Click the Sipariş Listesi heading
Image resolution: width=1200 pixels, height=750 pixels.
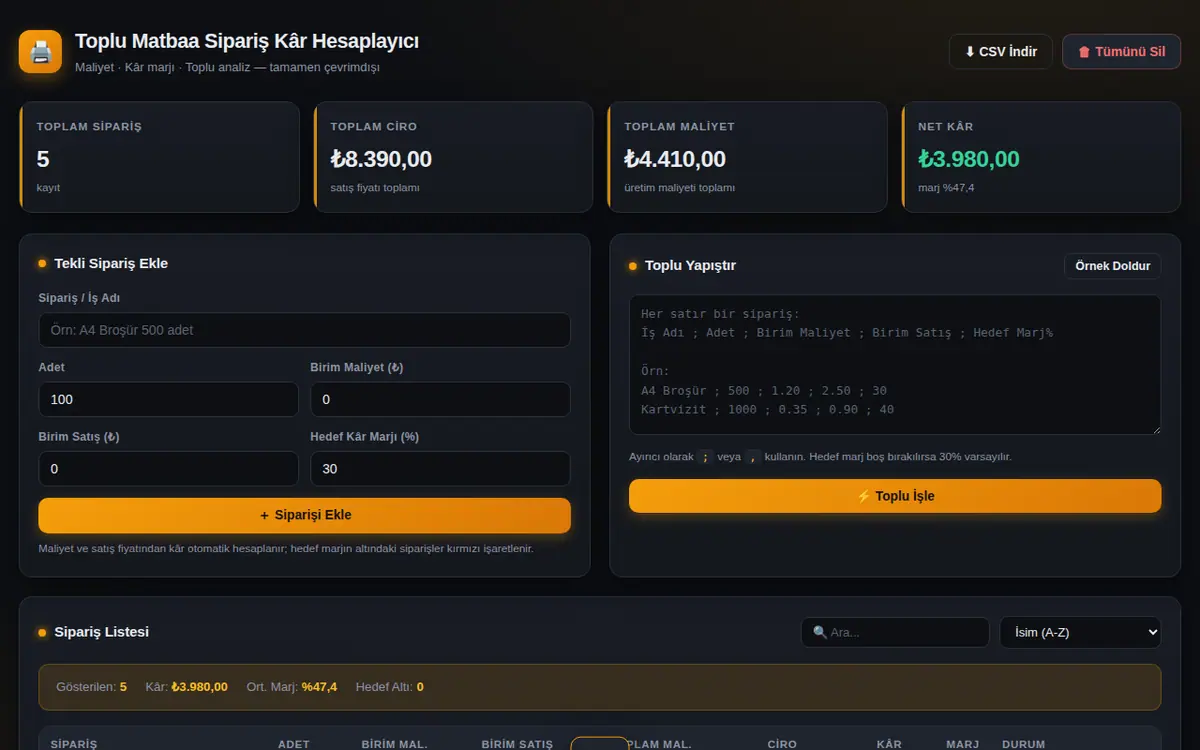pyautogui.click(x=101, y=632)
